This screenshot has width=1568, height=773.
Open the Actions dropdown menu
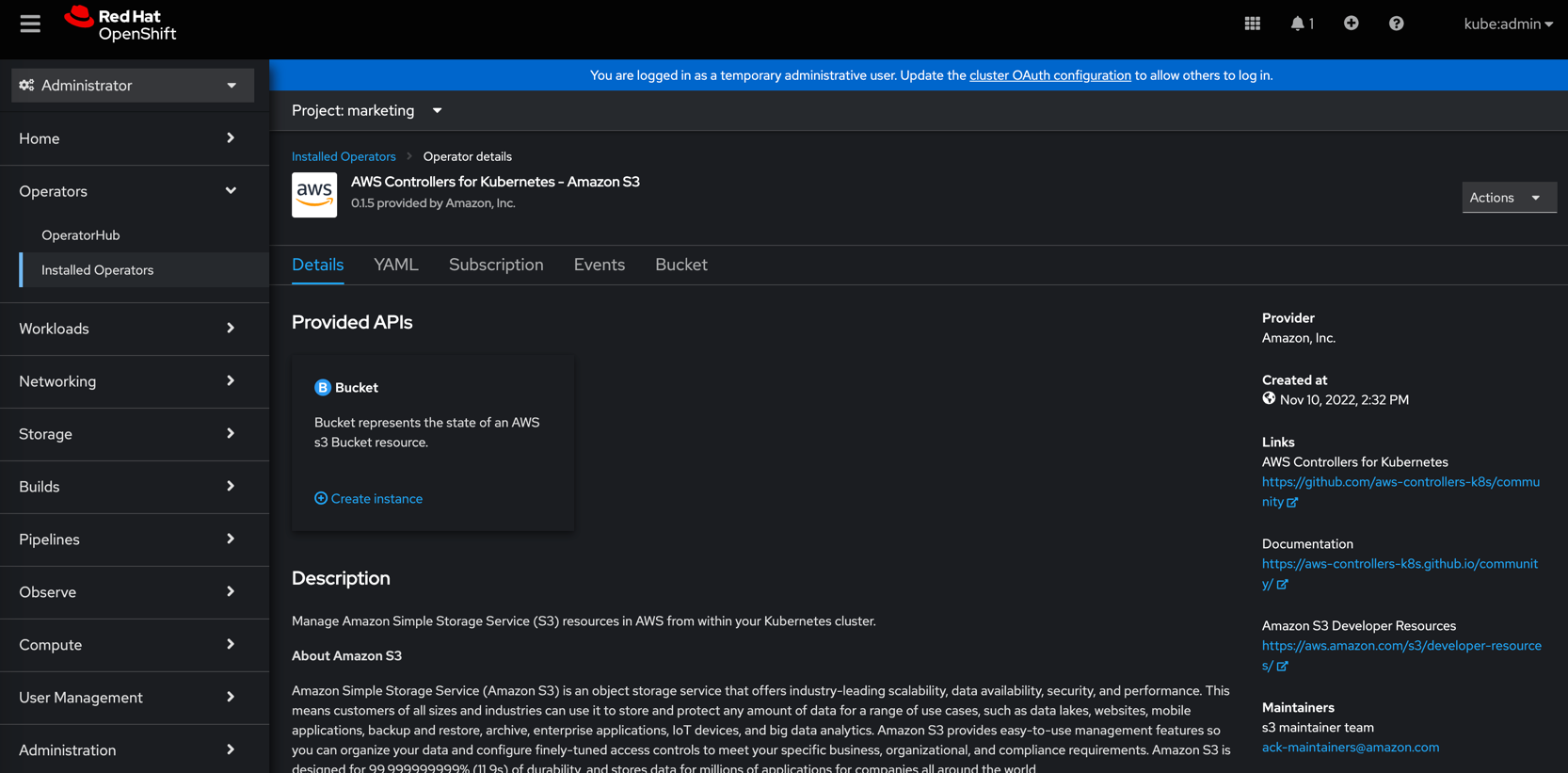(x=1507, y=198)
